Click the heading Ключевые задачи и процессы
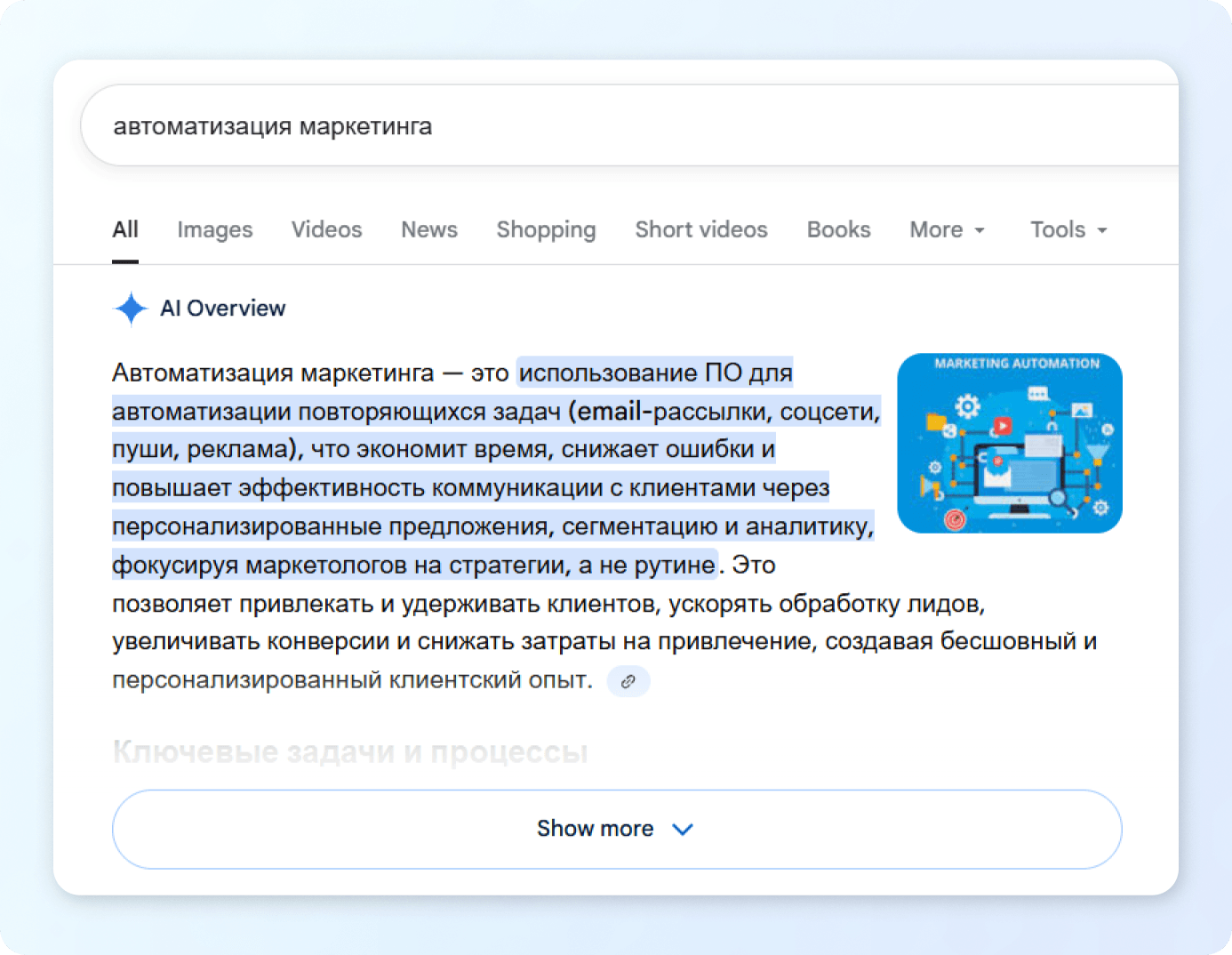This screenshot has height=955, width=1232. (x=349, y=751)
